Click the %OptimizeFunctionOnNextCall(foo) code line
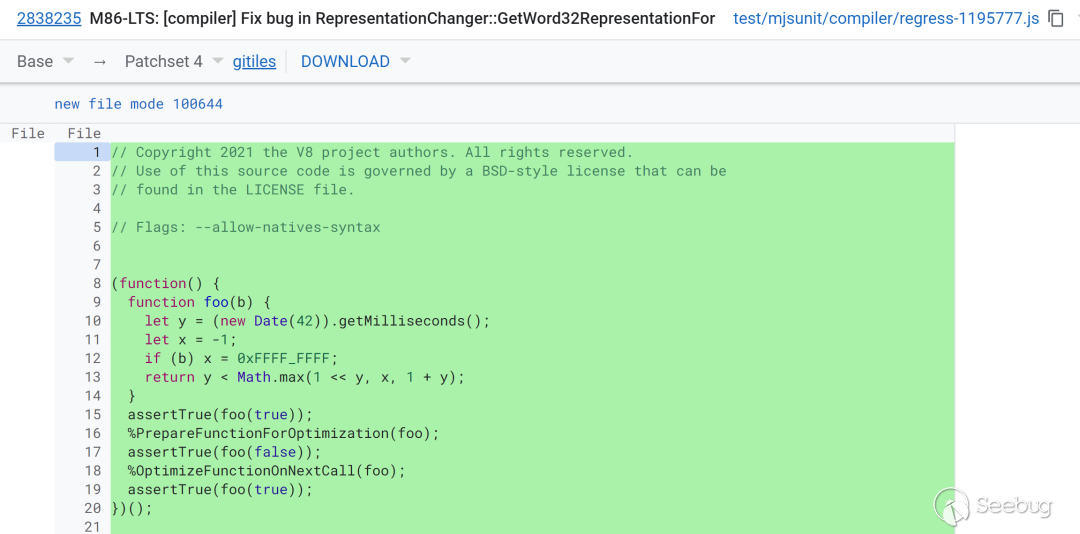The height and width of the screenshot is (534, 1080). point(266,470)
